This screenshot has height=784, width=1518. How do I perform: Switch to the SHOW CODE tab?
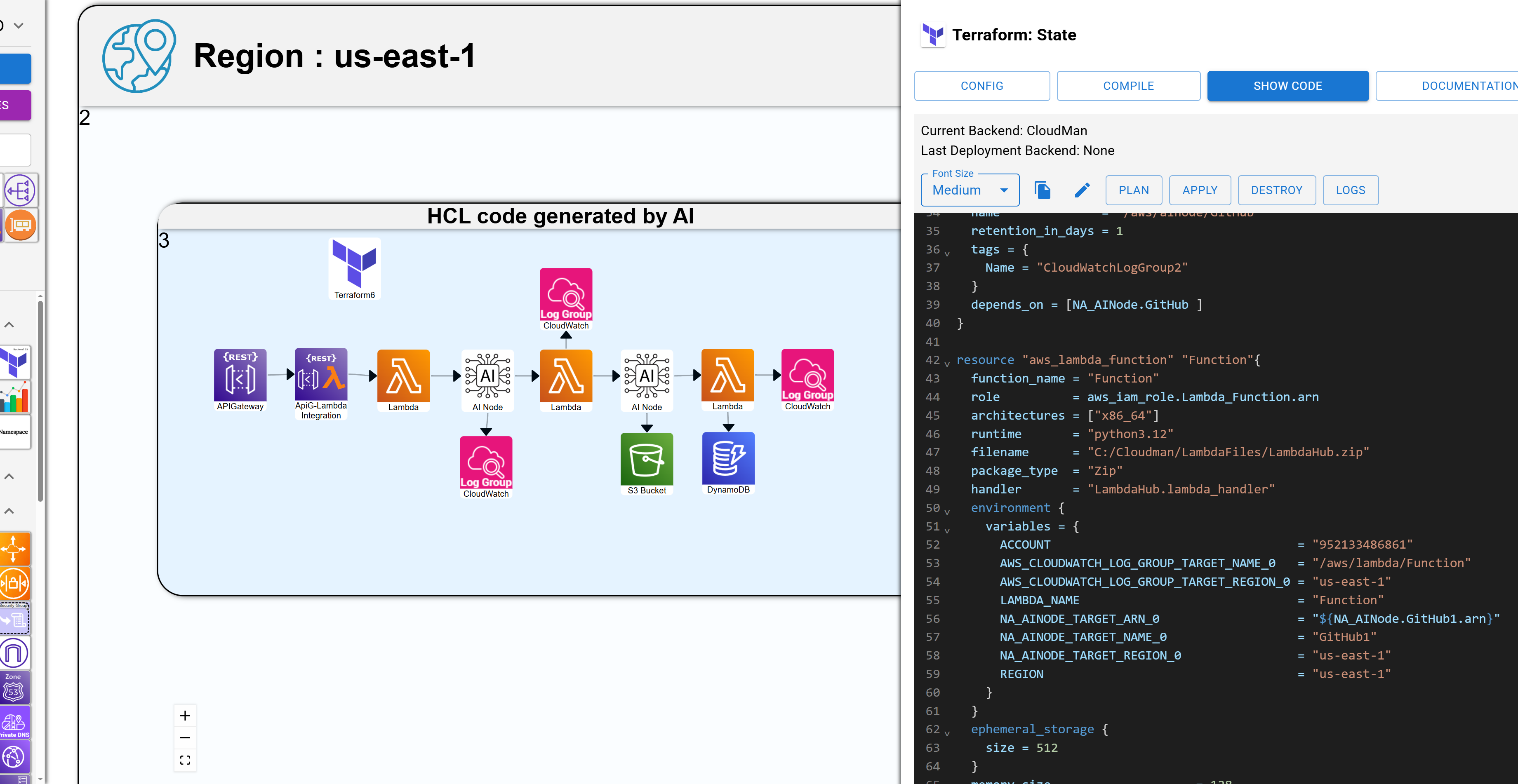click(x=1287, y=86)
